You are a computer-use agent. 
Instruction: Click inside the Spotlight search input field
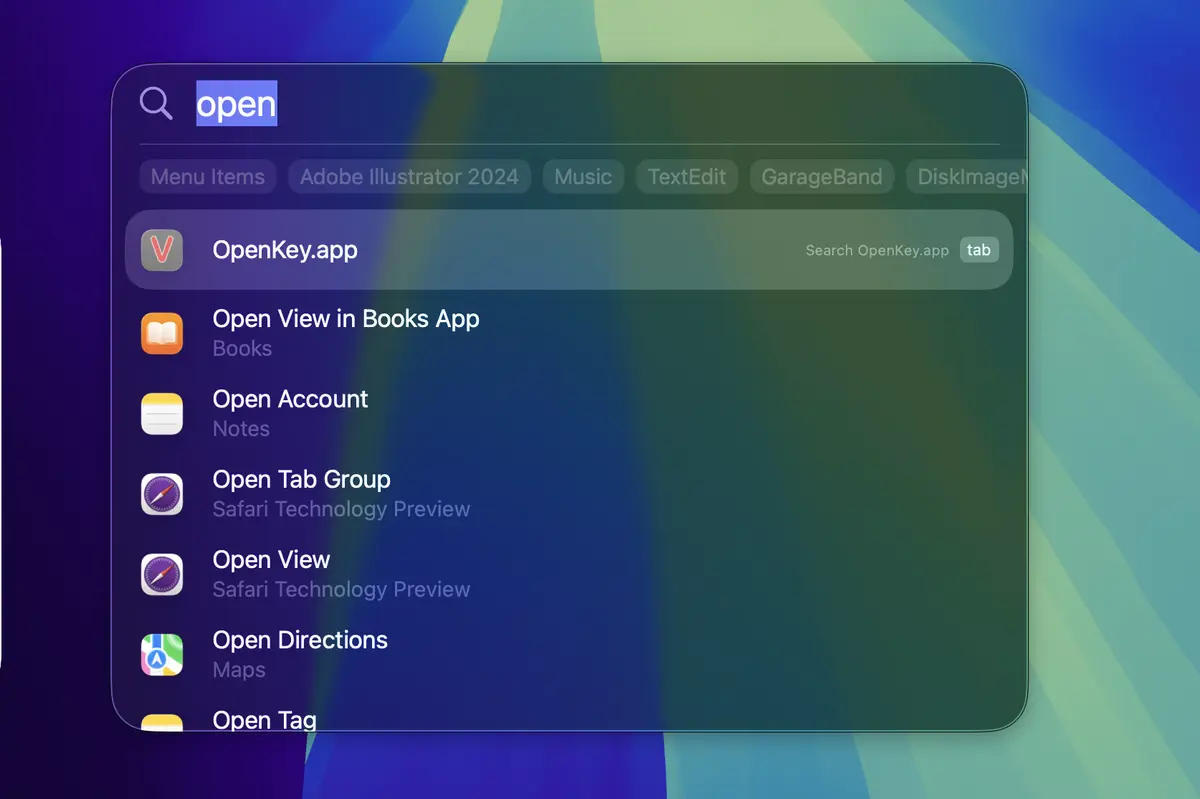point(400,103)
